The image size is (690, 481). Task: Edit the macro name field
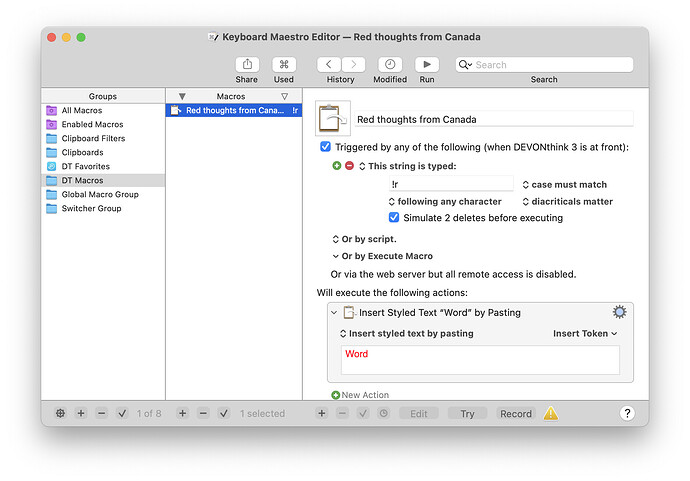tap(494, 119)
